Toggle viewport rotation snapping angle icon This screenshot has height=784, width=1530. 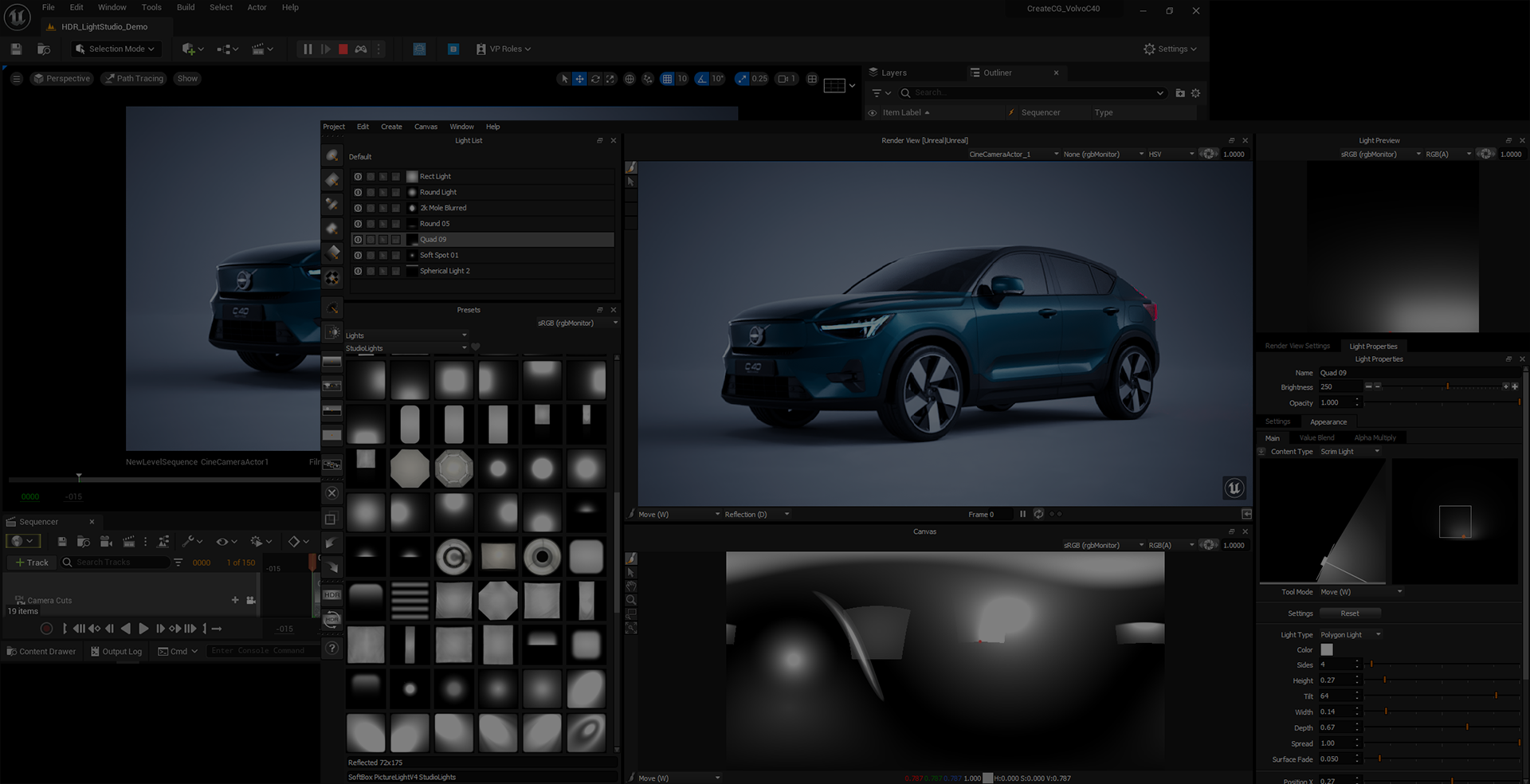[701, 79]
